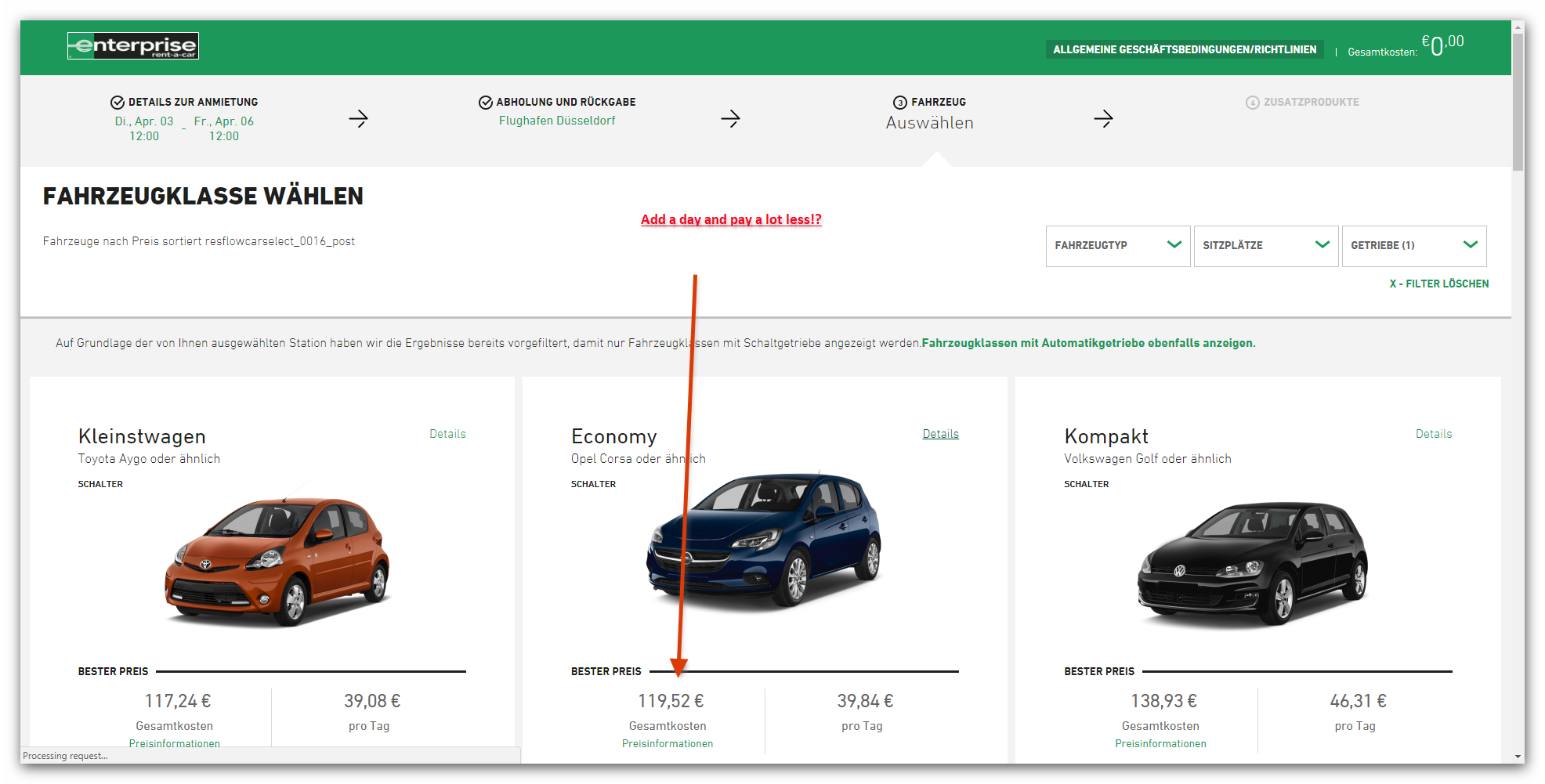The height and width of the screenshot is (784, 1545).
Task: Click the Kleinstwagen heading
Action: click(142, 436)
